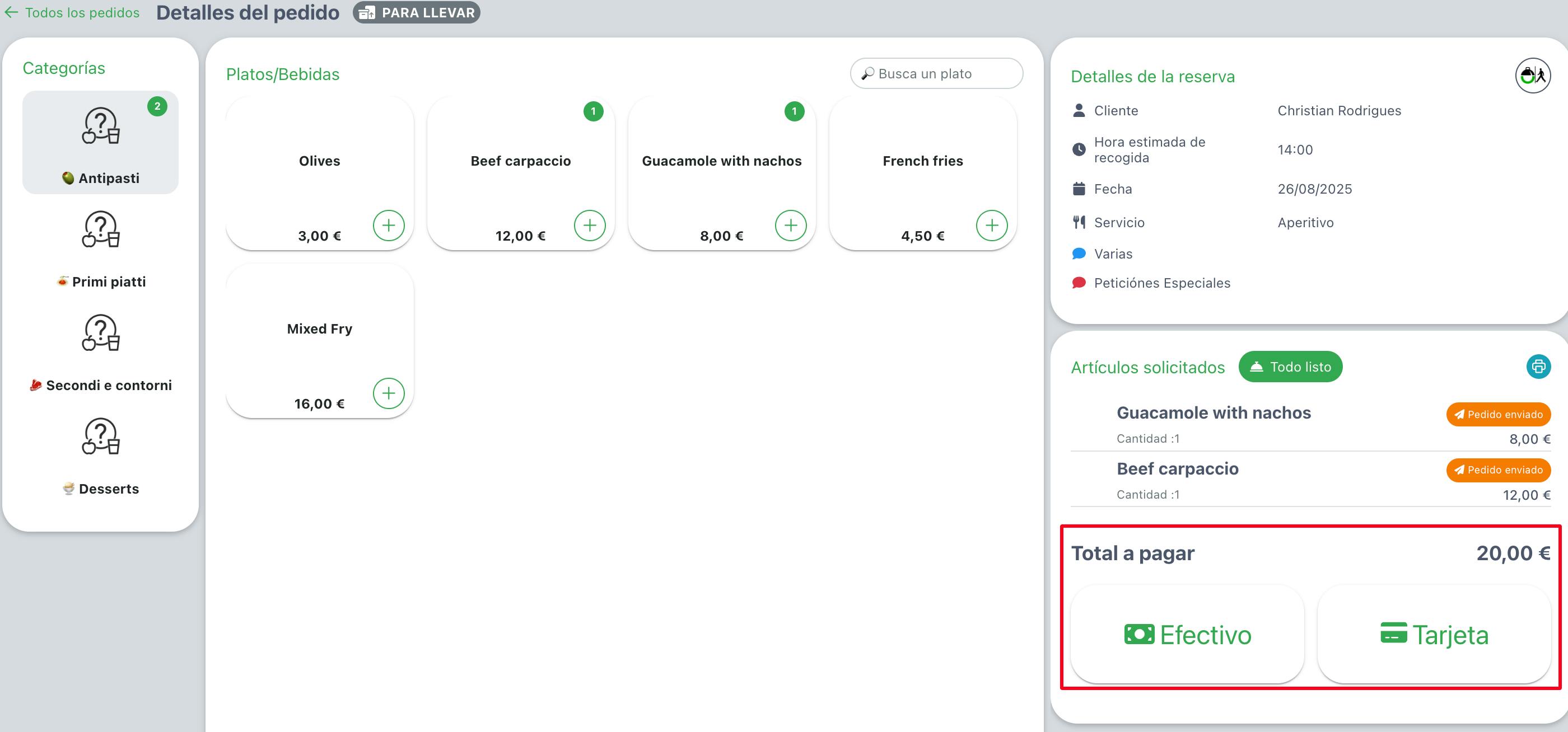Add another Beef carpaccio via plus icon
This screenshot has width=1568, height=732.
589,225
